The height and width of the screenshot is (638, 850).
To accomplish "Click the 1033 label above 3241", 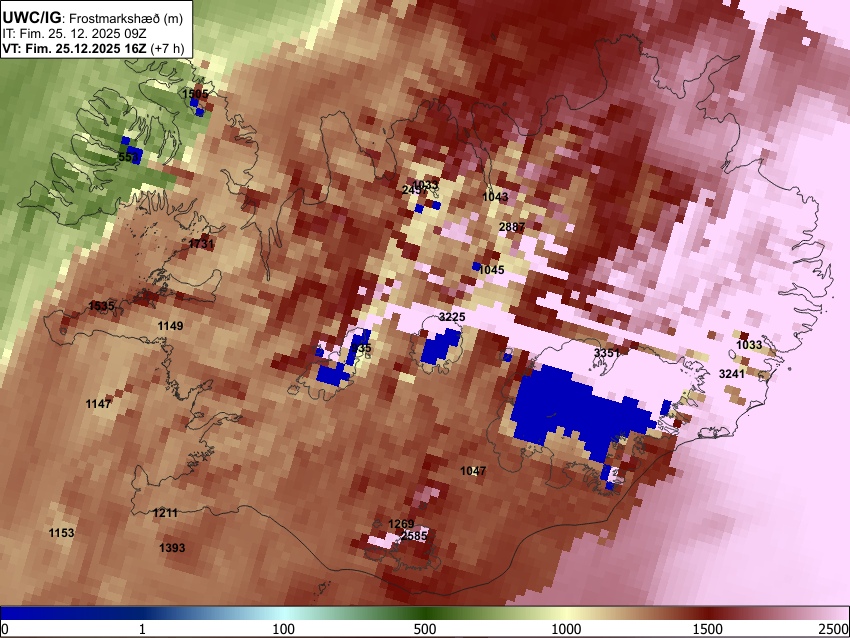I will [749, 345].
